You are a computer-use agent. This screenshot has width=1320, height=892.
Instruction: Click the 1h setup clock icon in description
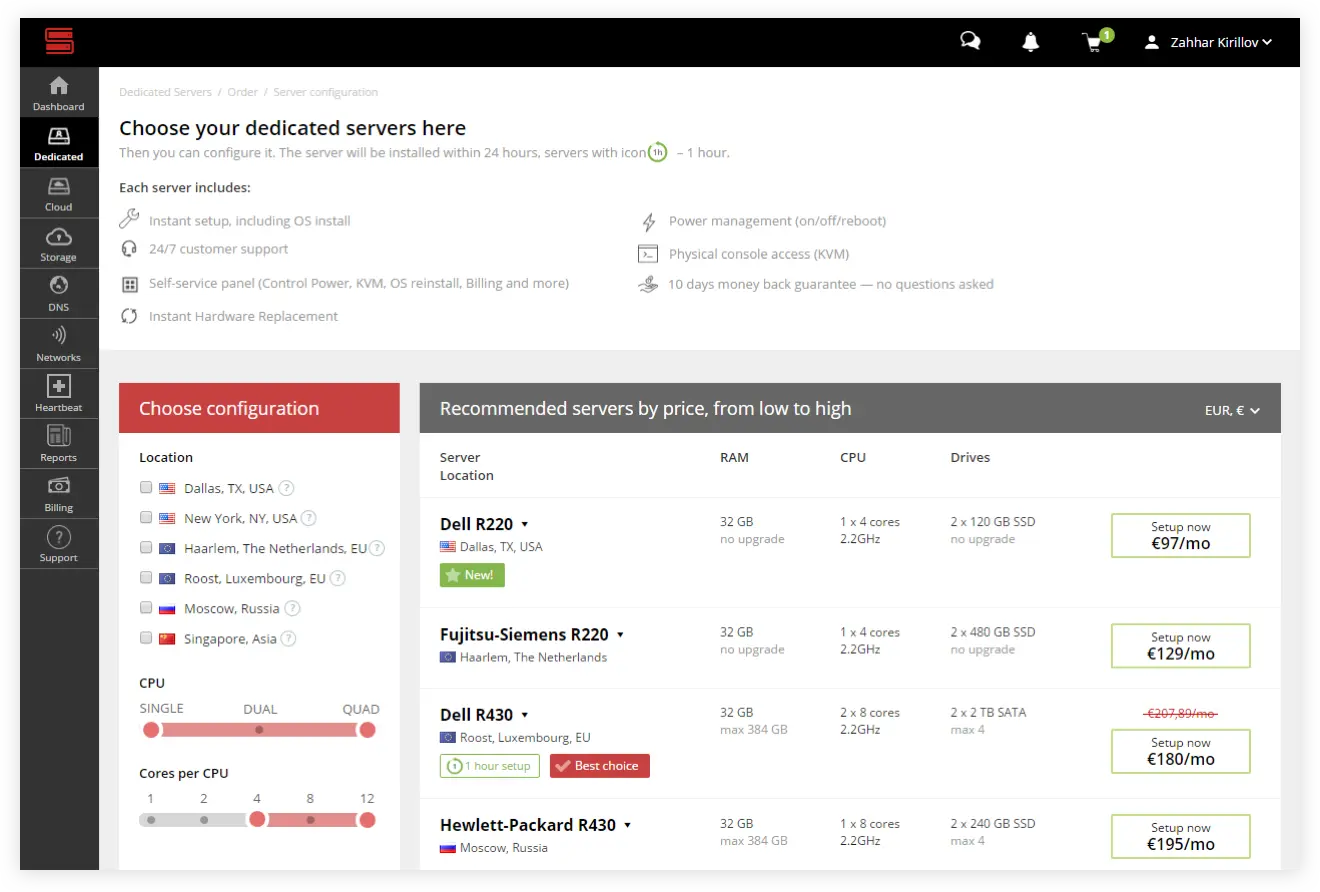click(657, 153)
